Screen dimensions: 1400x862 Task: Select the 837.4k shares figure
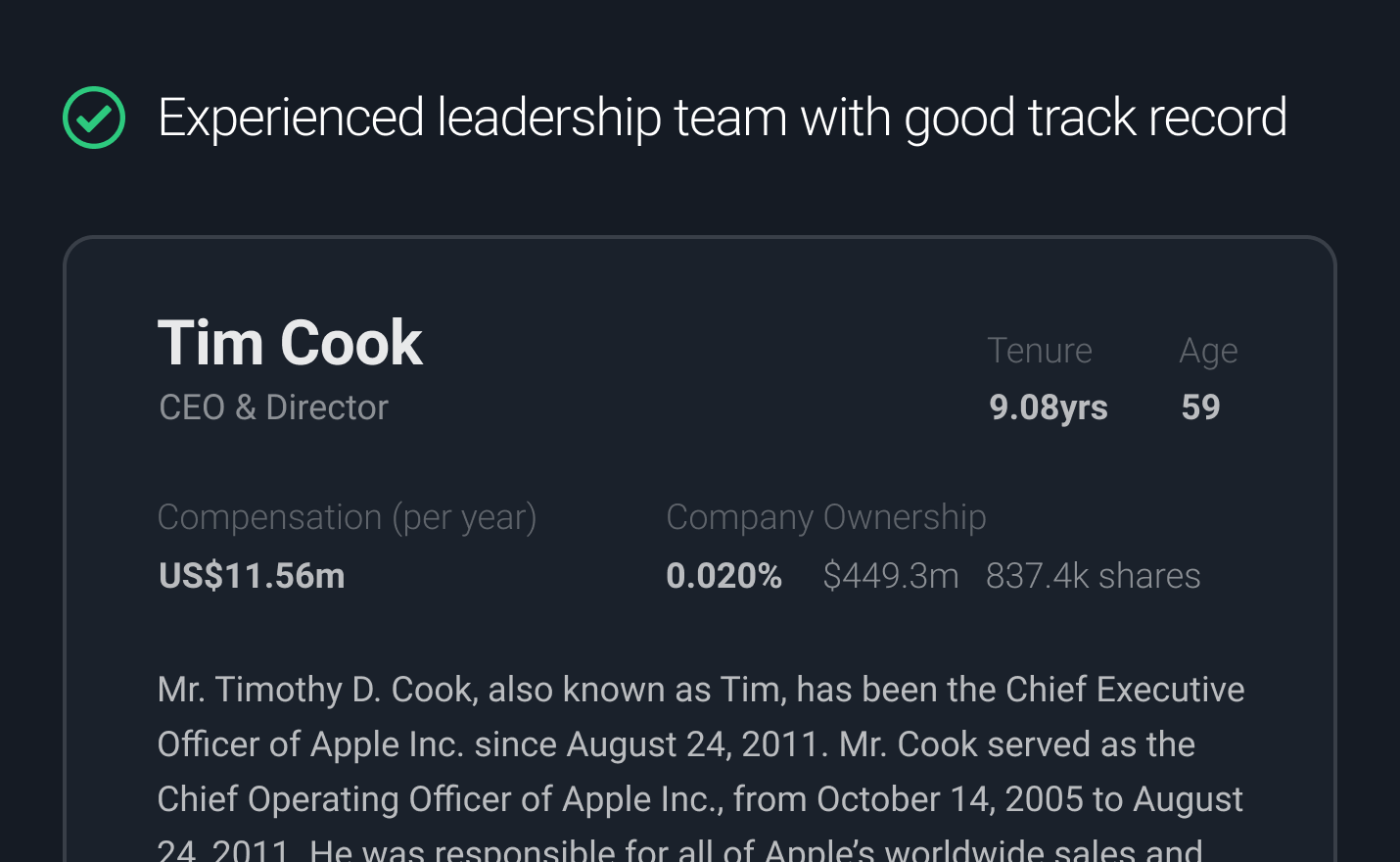click(1093, 576)
